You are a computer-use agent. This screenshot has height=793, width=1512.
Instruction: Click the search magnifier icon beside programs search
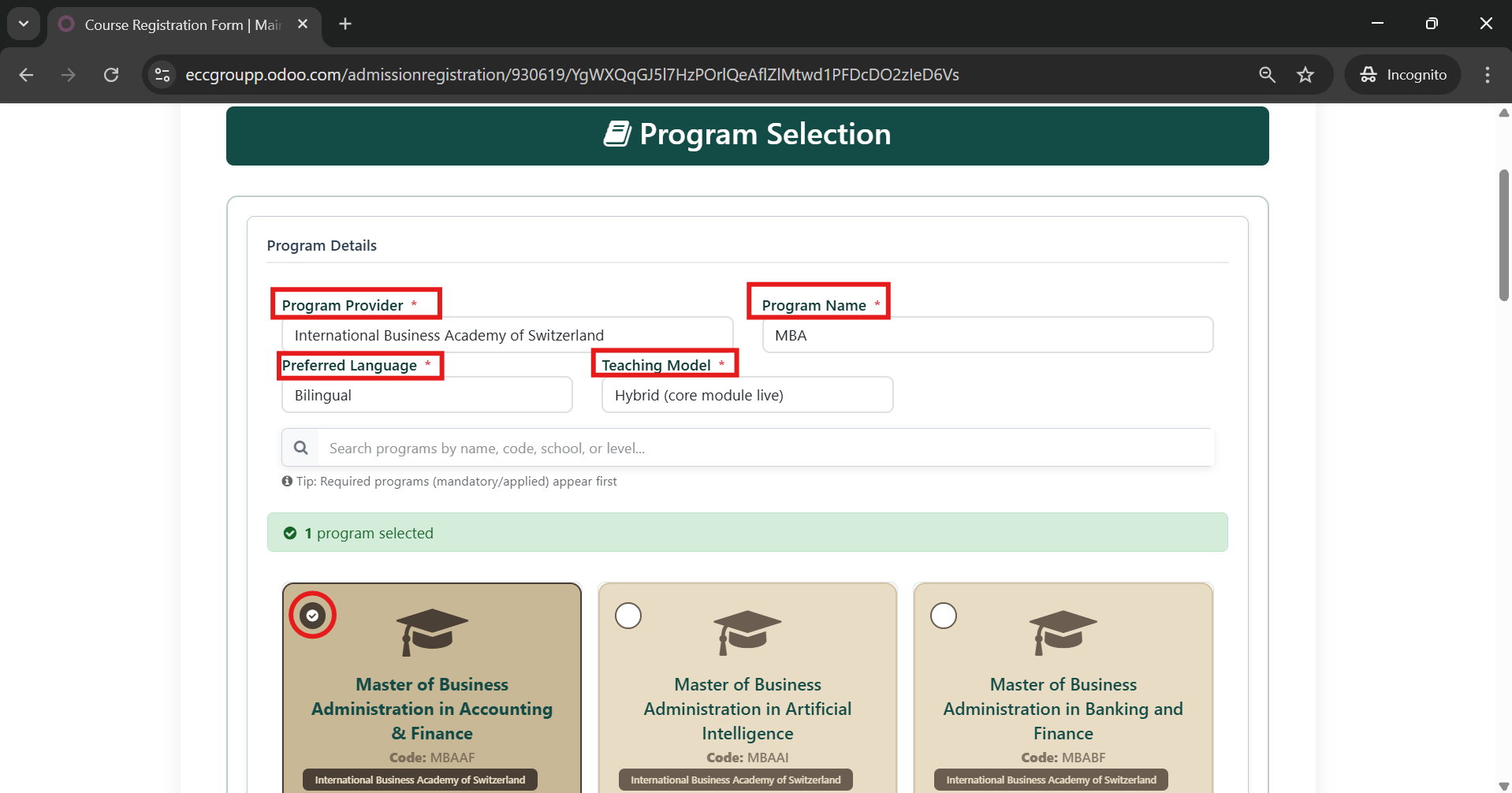coord(300,448)
